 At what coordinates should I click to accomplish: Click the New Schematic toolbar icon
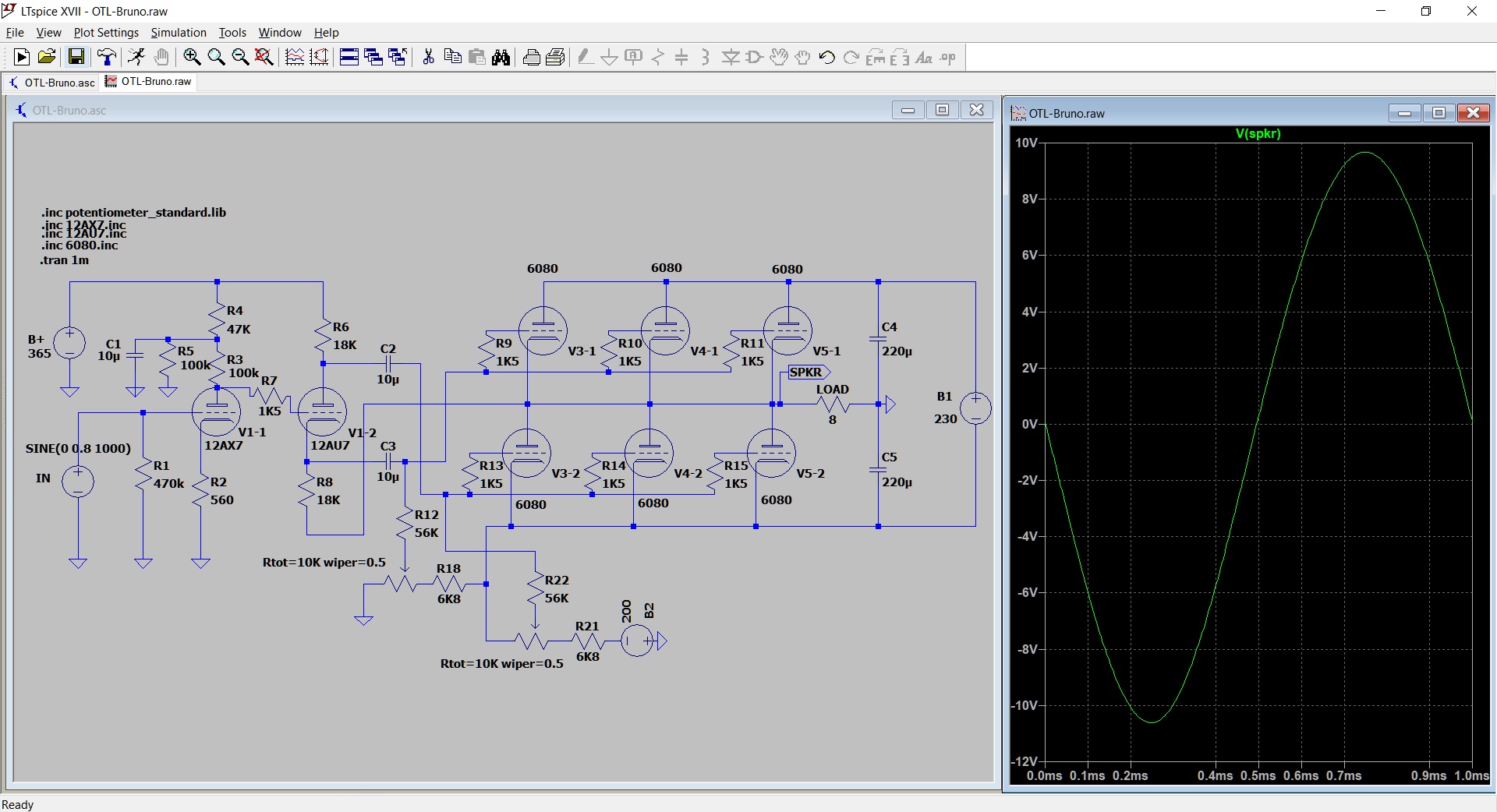click(x=22, y=57)
